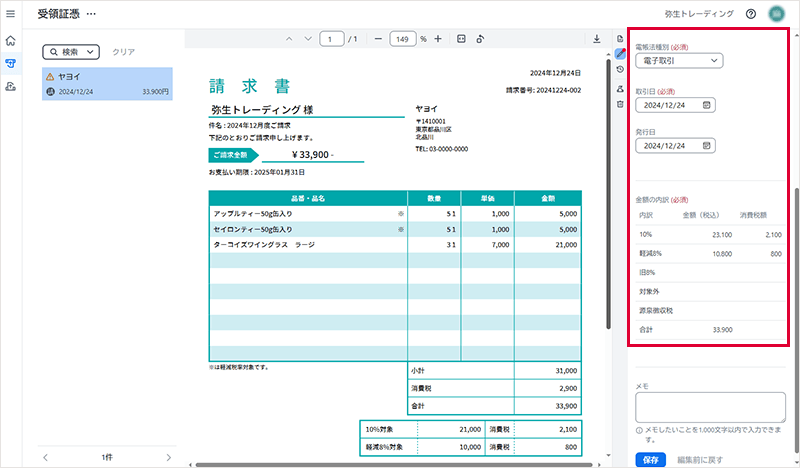This screenshot has height=468, width=800.
Task: Click the vertical document scrollbar
Action: pyautogui.click(x=608, y=194)
